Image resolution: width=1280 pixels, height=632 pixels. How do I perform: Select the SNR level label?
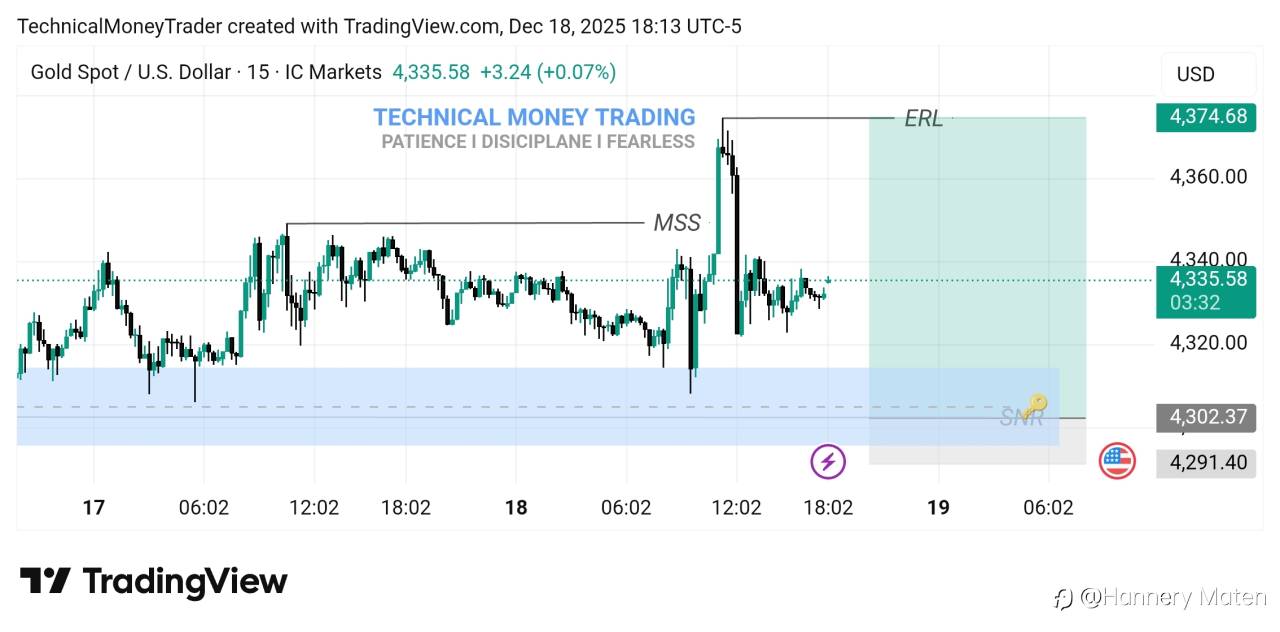[1021, 418]
